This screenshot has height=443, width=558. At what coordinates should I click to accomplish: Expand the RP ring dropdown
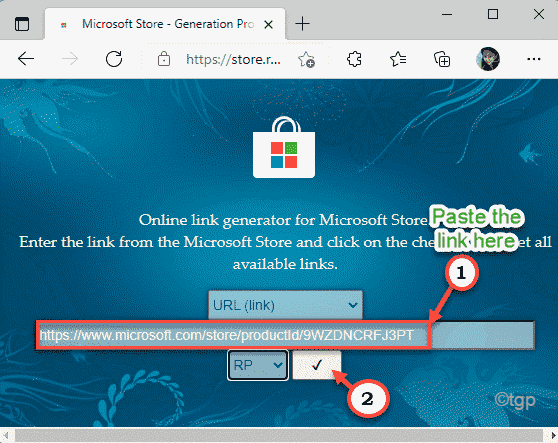click(x=258, y=365)
